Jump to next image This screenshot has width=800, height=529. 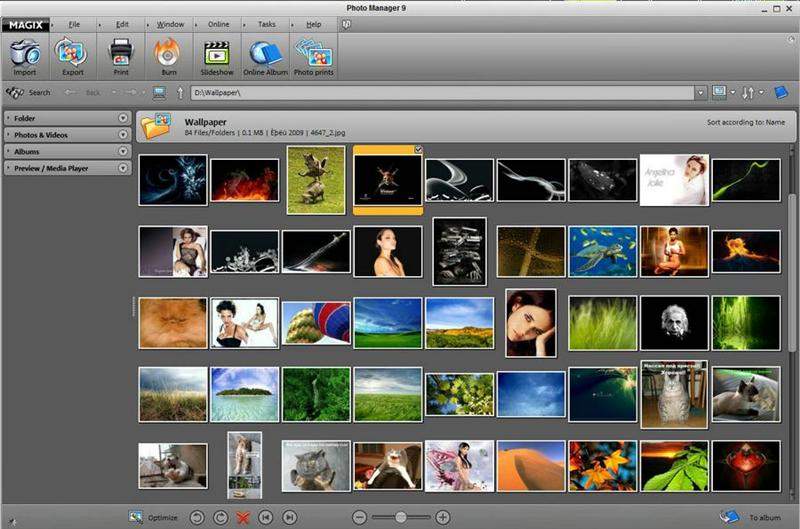289,517
